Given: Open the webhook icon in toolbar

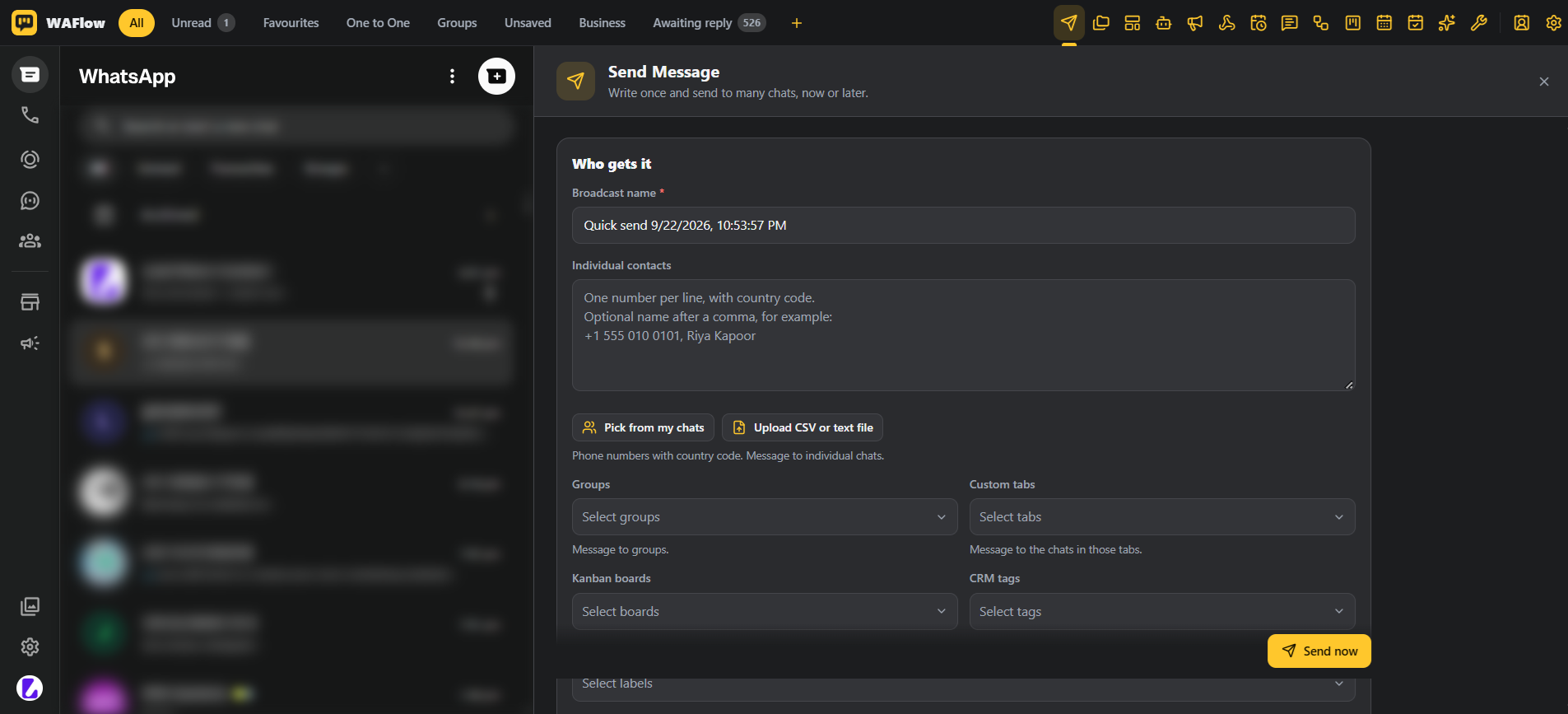Looking at the screenshot, I should pyautogui.click(x=1226, y=23).
